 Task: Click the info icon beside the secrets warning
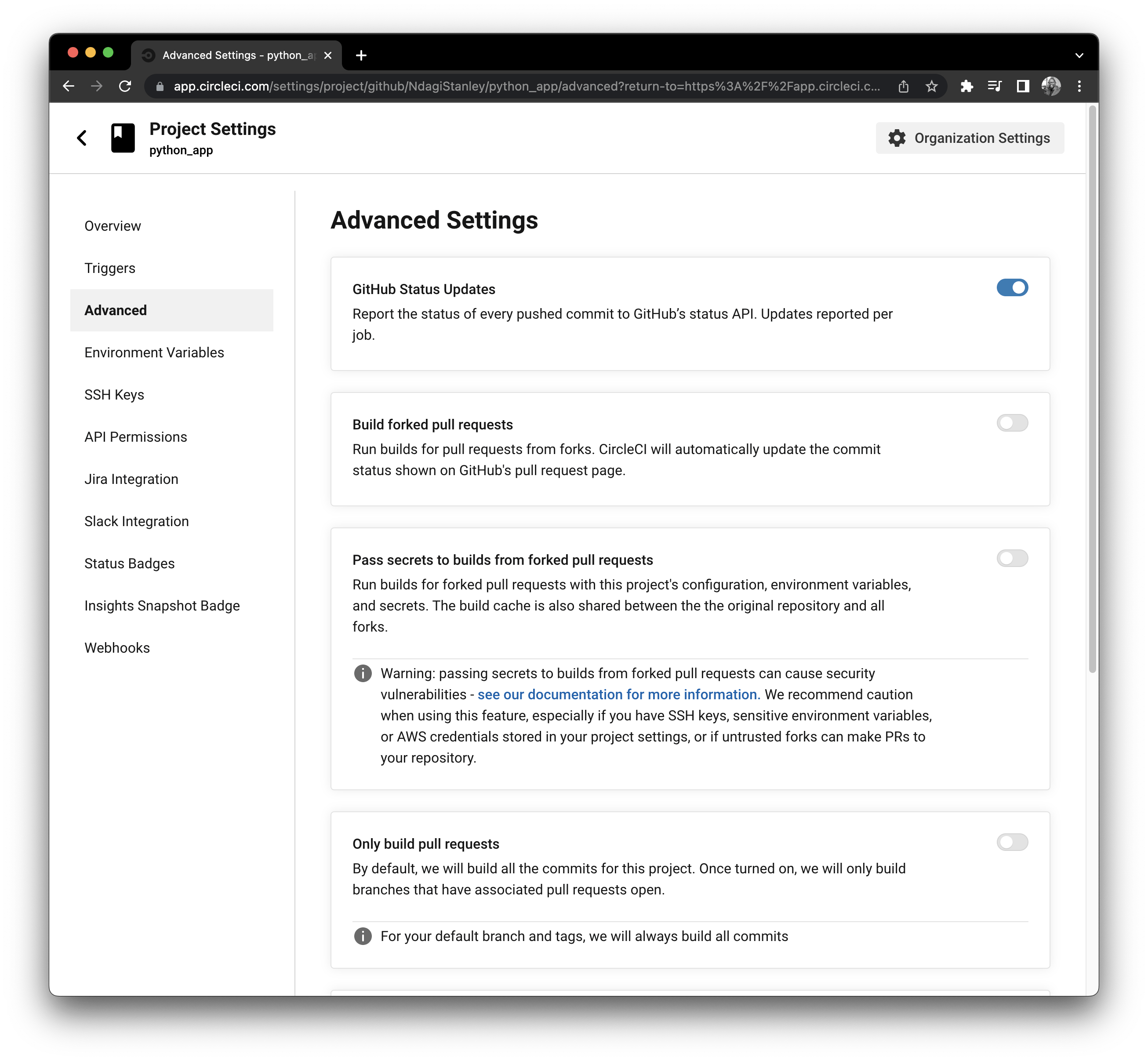point(363,673)
